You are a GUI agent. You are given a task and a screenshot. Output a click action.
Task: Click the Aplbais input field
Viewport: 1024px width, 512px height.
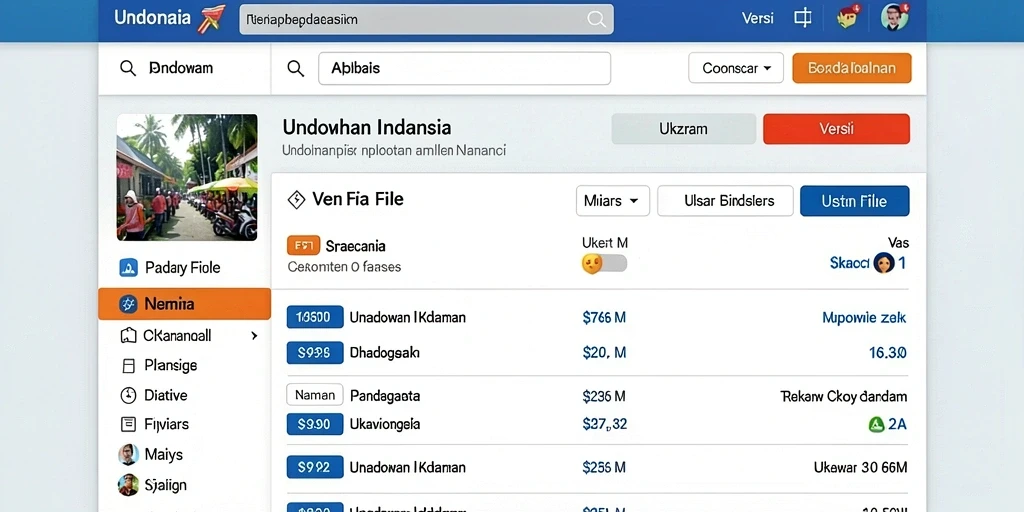pos(464,68)
